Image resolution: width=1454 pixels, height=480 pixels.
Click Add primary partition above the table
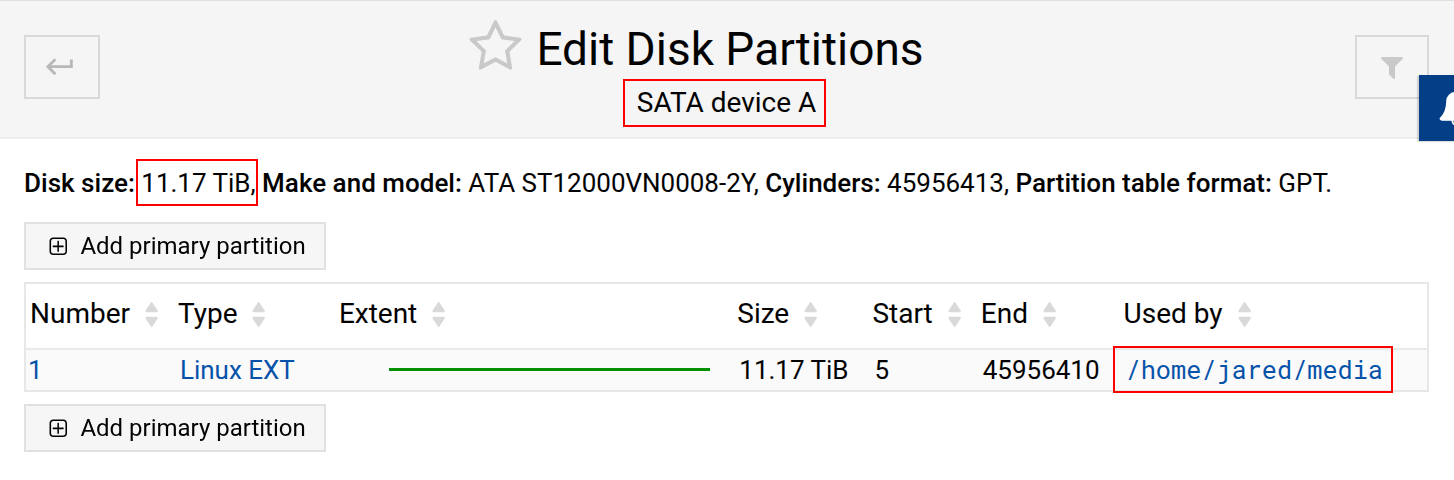tap(175, 246)
